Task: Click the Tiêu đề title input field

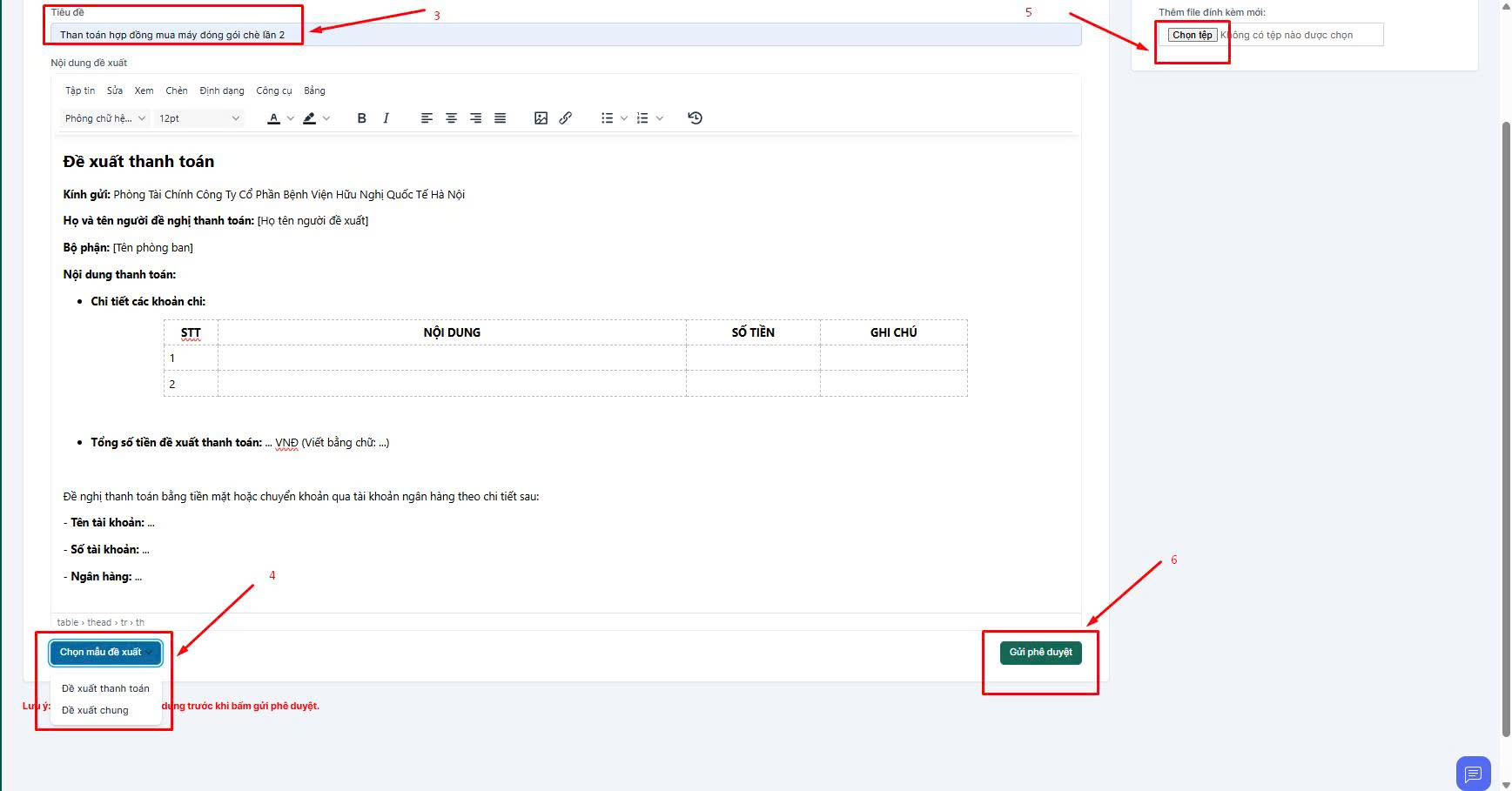Action: 566,35
